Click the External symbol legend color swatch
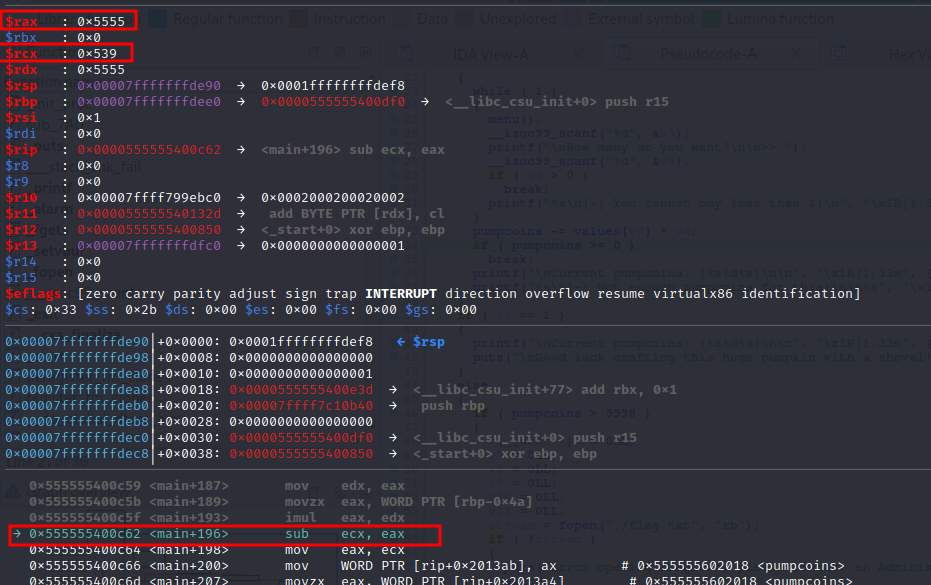This screenshot has height=585, width=931. pyautogui.click(x=574, y=18)
